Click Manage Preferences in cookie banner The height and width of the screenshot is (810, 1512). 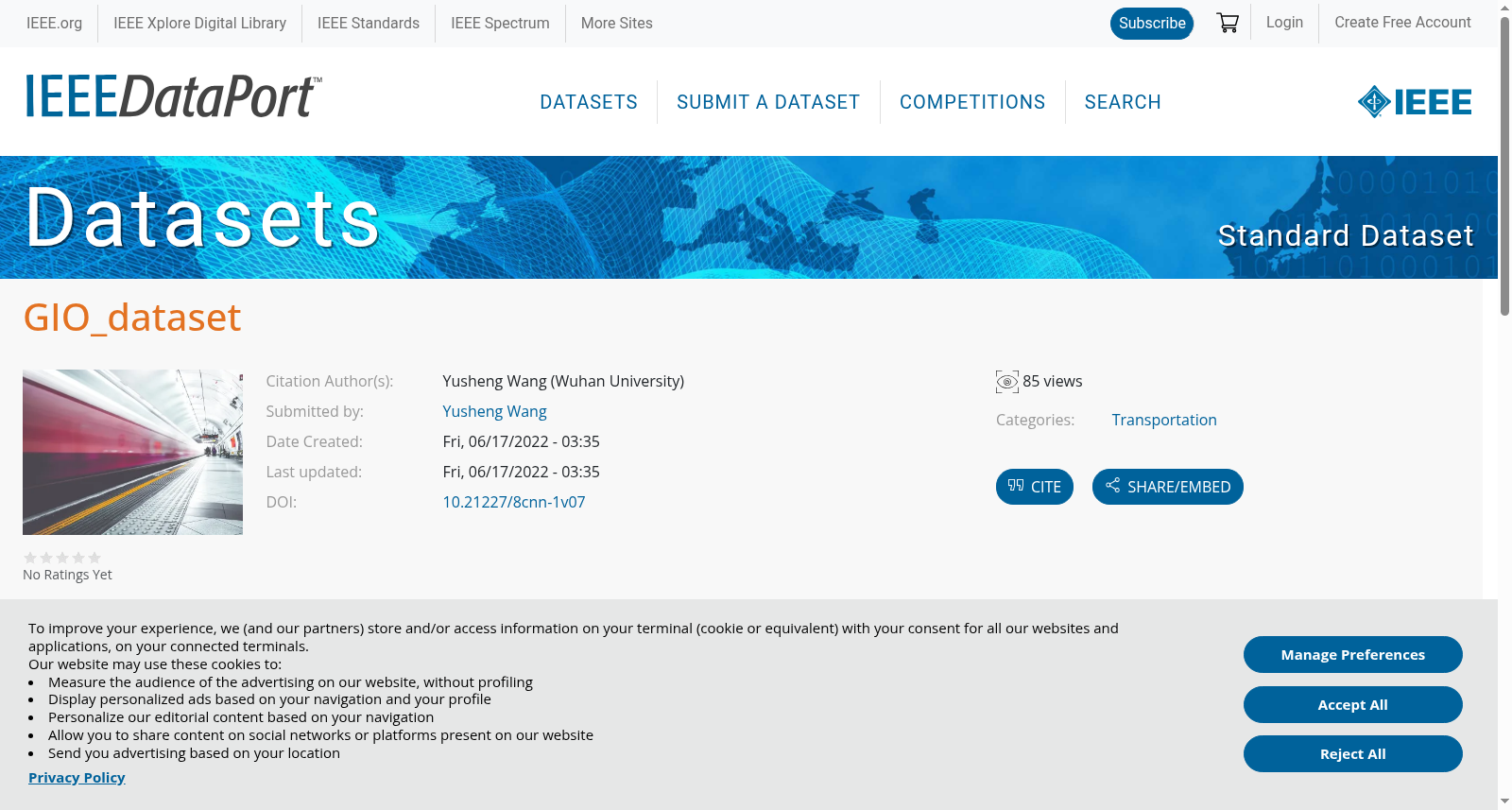click(x=1353, y=655)
